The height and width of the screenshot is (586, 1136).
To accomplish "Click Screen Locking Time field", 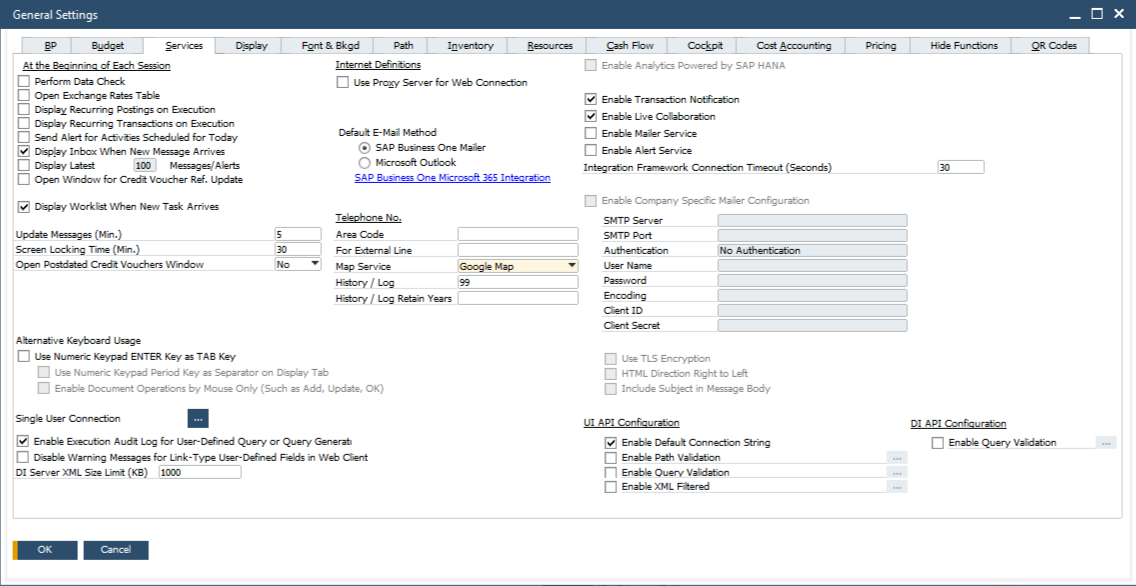I will [x=298, y=249].
